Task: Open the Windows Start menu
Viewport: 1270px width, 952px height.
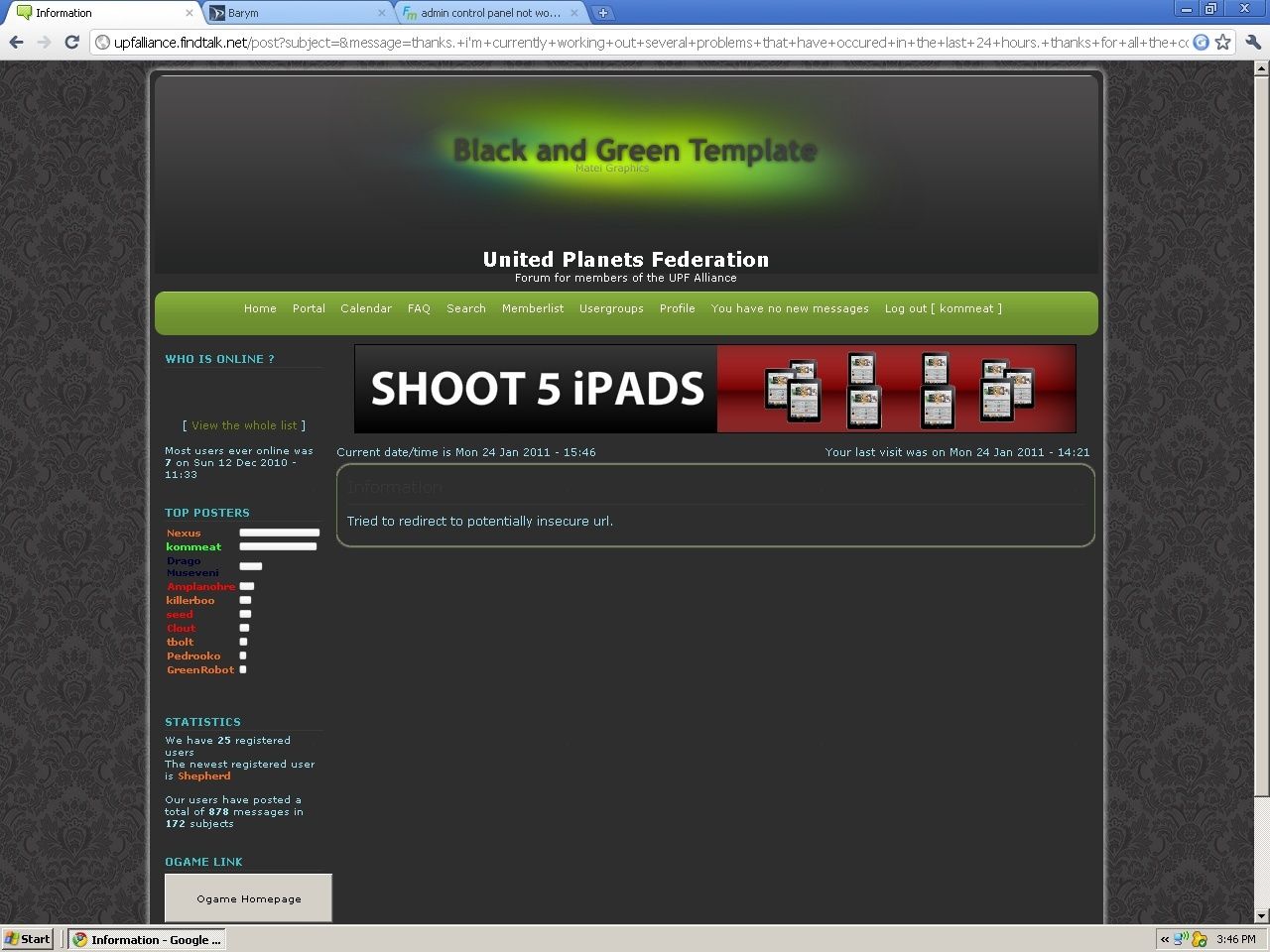Action: click(x=28, y=939)
